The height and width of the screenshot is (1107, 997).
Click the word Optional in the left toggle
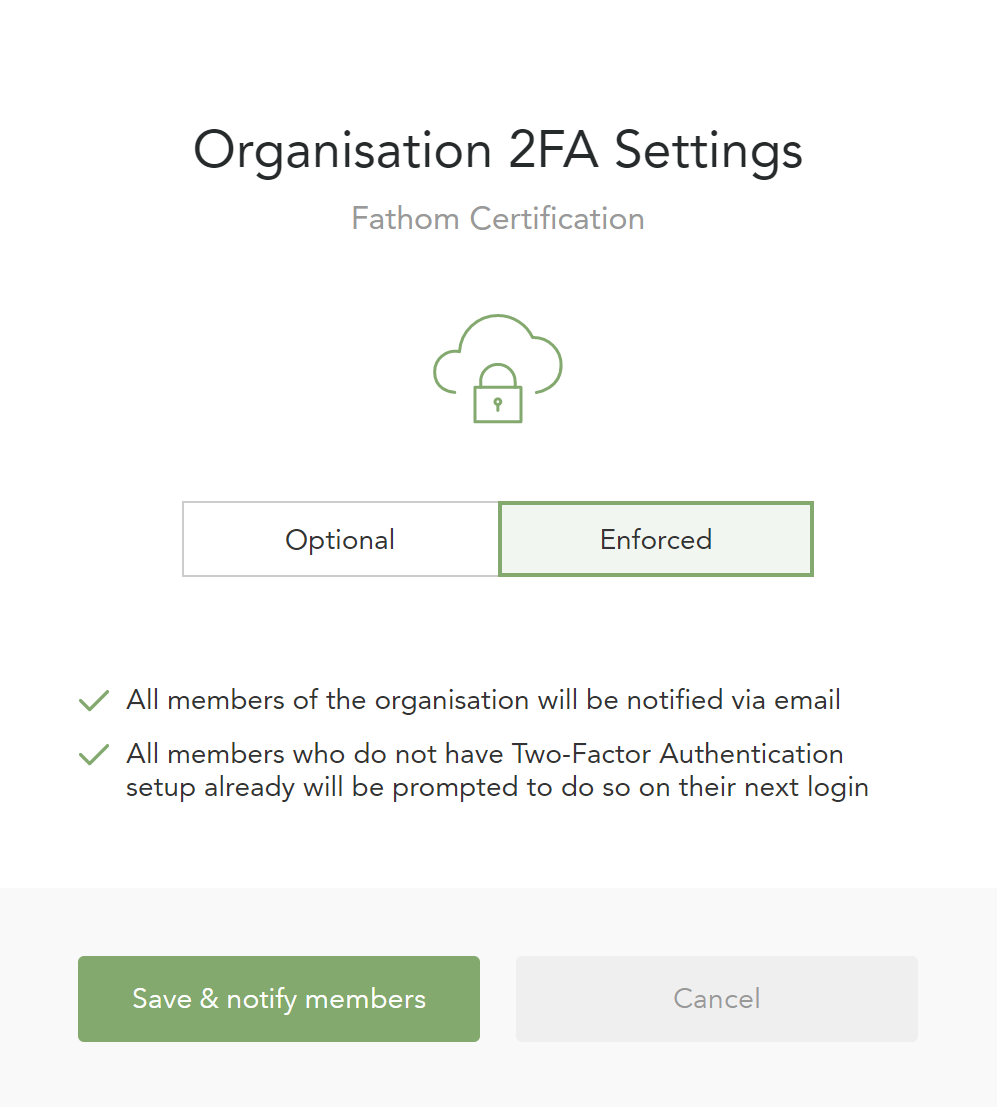pyautogui.click(x=340, y=540)
